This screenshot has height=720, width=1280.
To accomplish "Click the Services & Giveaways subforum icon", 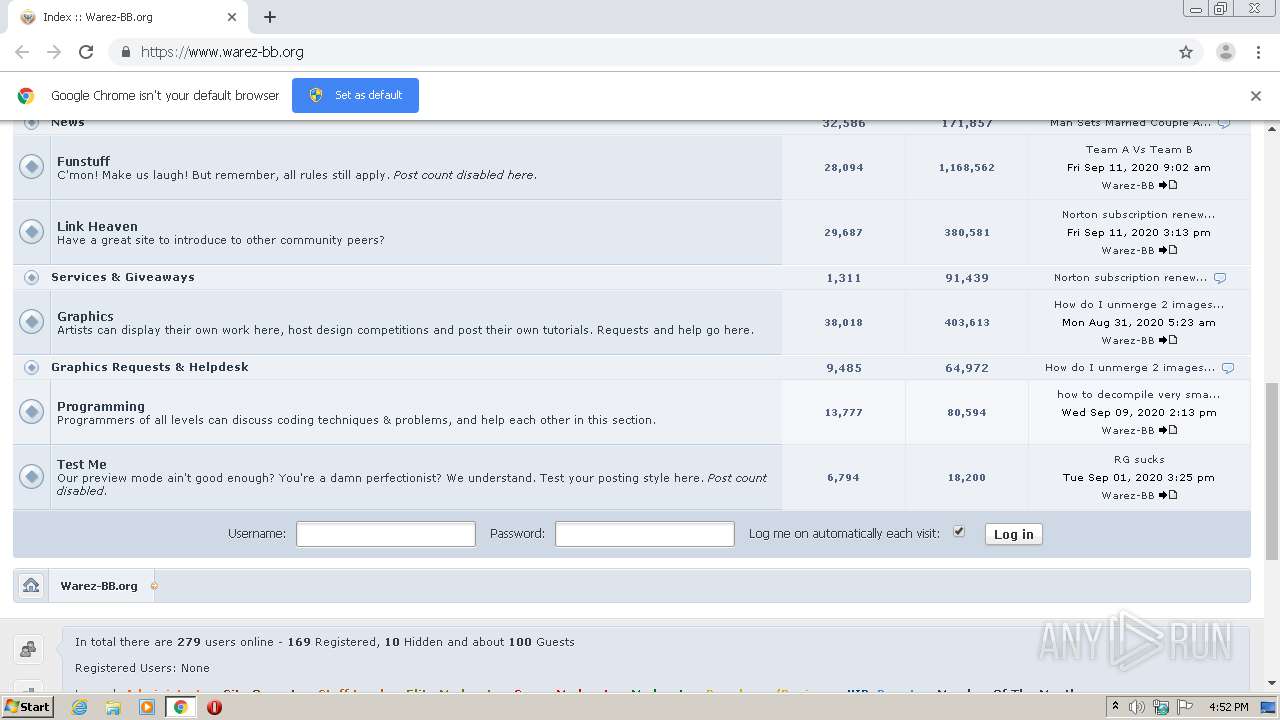I will point(32,277).
